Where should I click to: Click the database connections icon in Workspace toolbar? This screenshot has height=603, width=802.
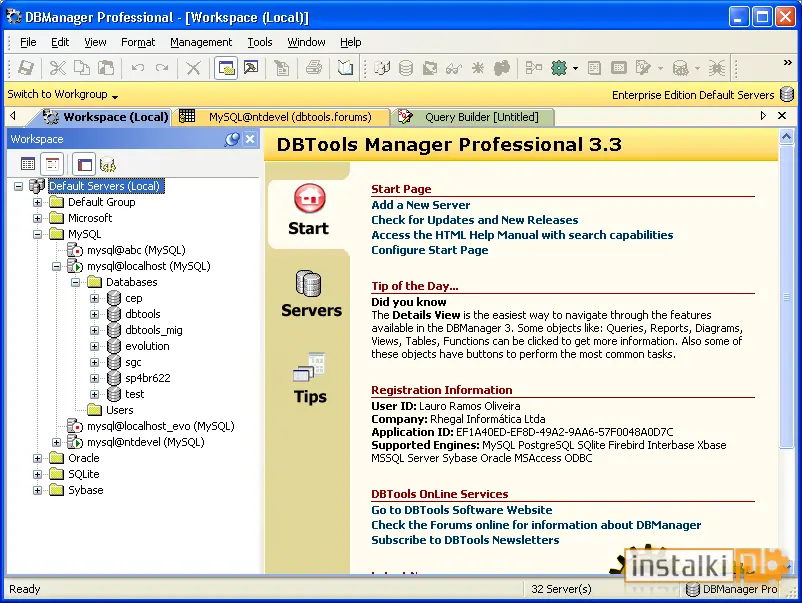coord(107,164)
